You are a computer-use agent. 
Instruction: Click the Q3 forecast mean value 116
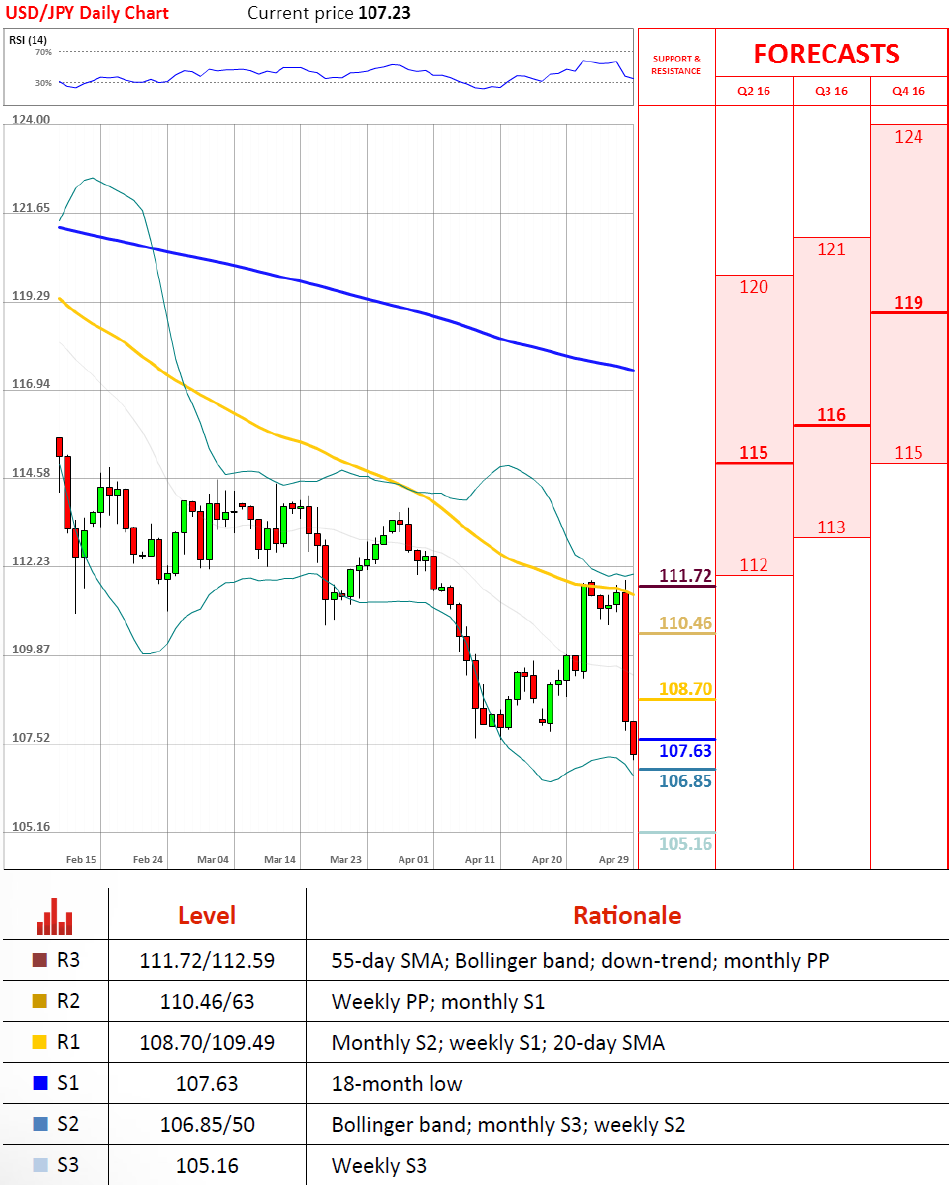[831, 415]
